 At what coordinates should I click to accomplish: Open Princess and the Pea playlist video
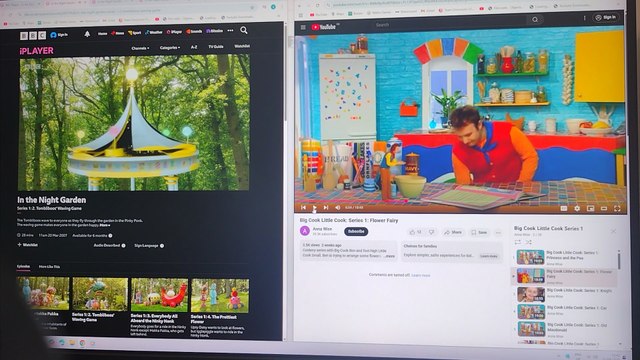coord(564,258)
